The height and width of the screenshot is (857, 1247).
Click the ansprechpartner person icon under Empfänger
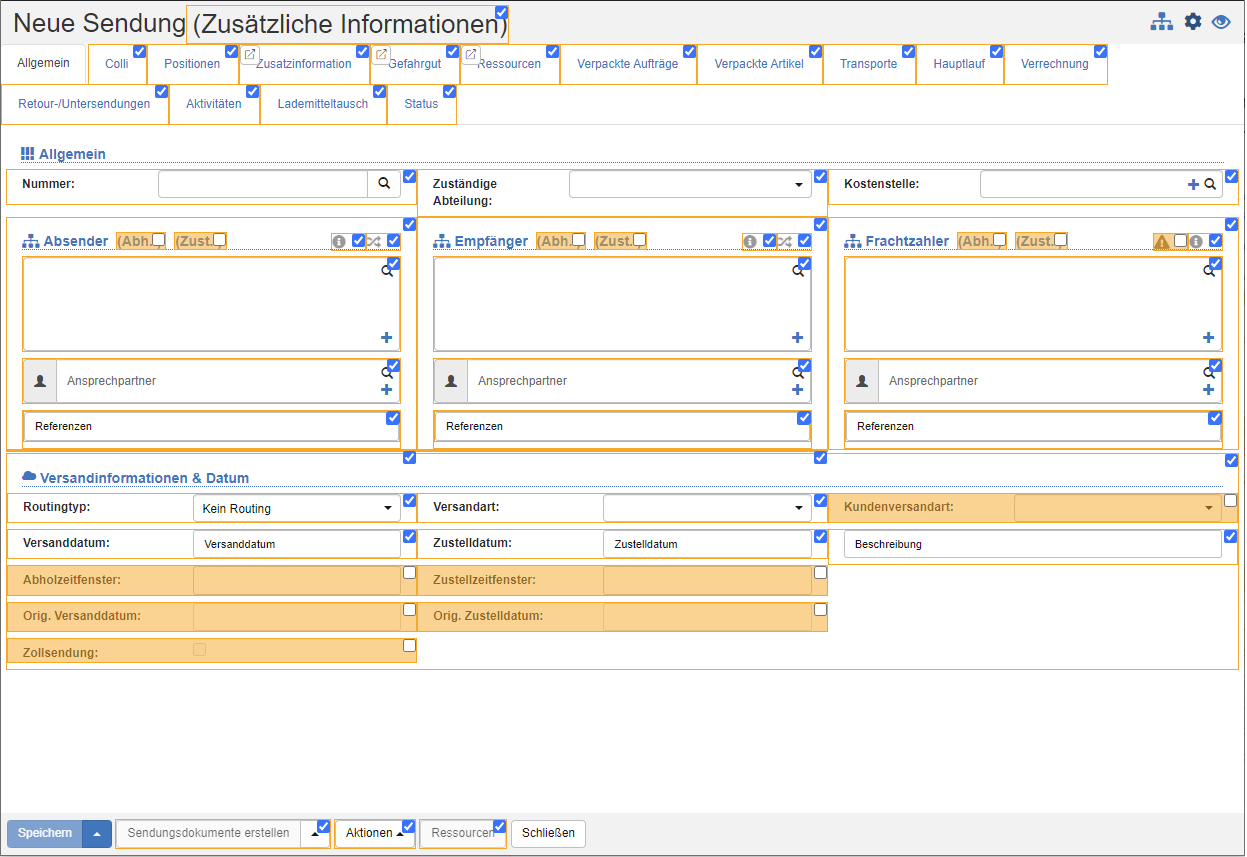[x=450, y=380]
